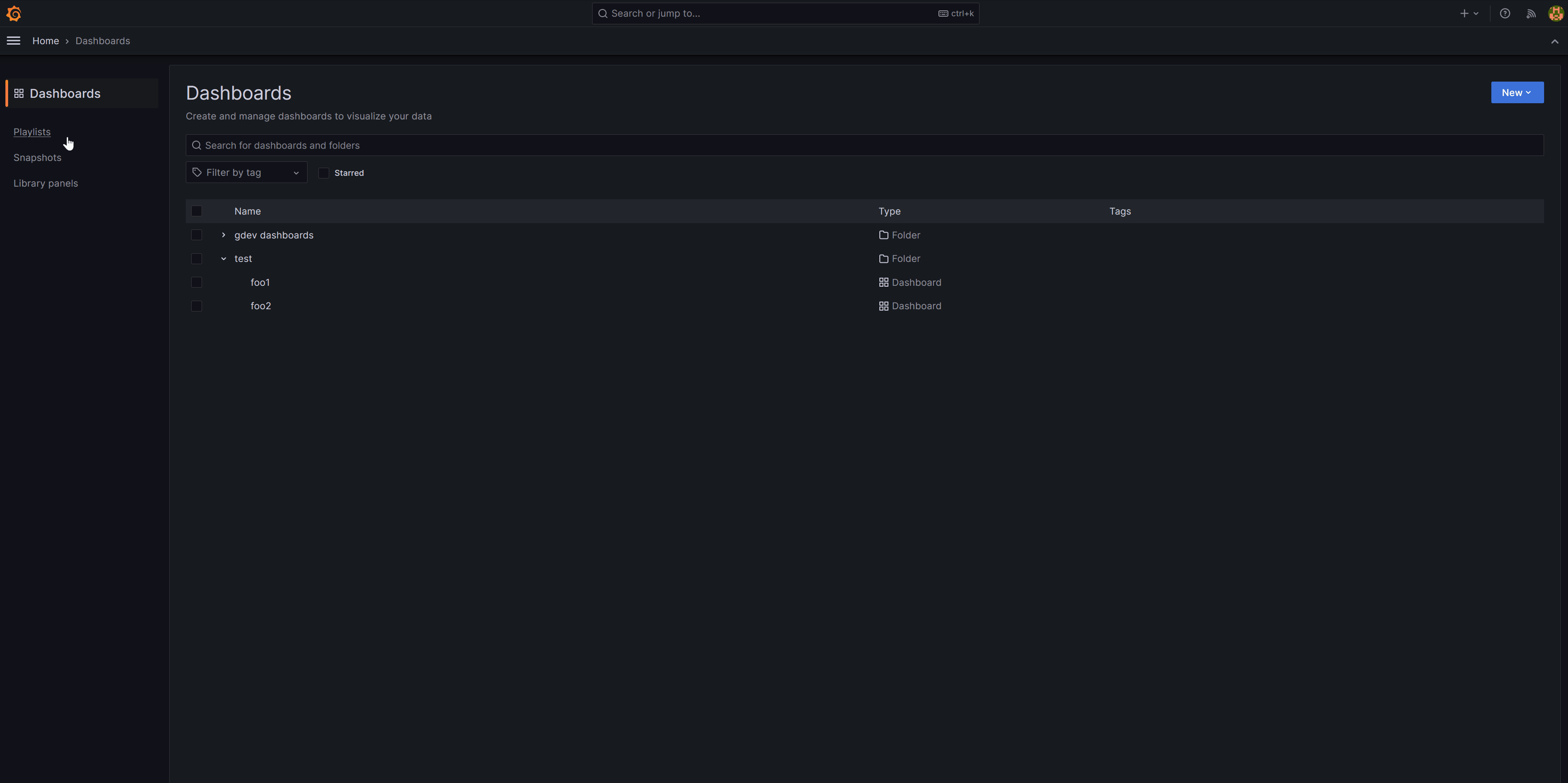
Task: Open the help question mark icon
Action: tap(1505, 14)
